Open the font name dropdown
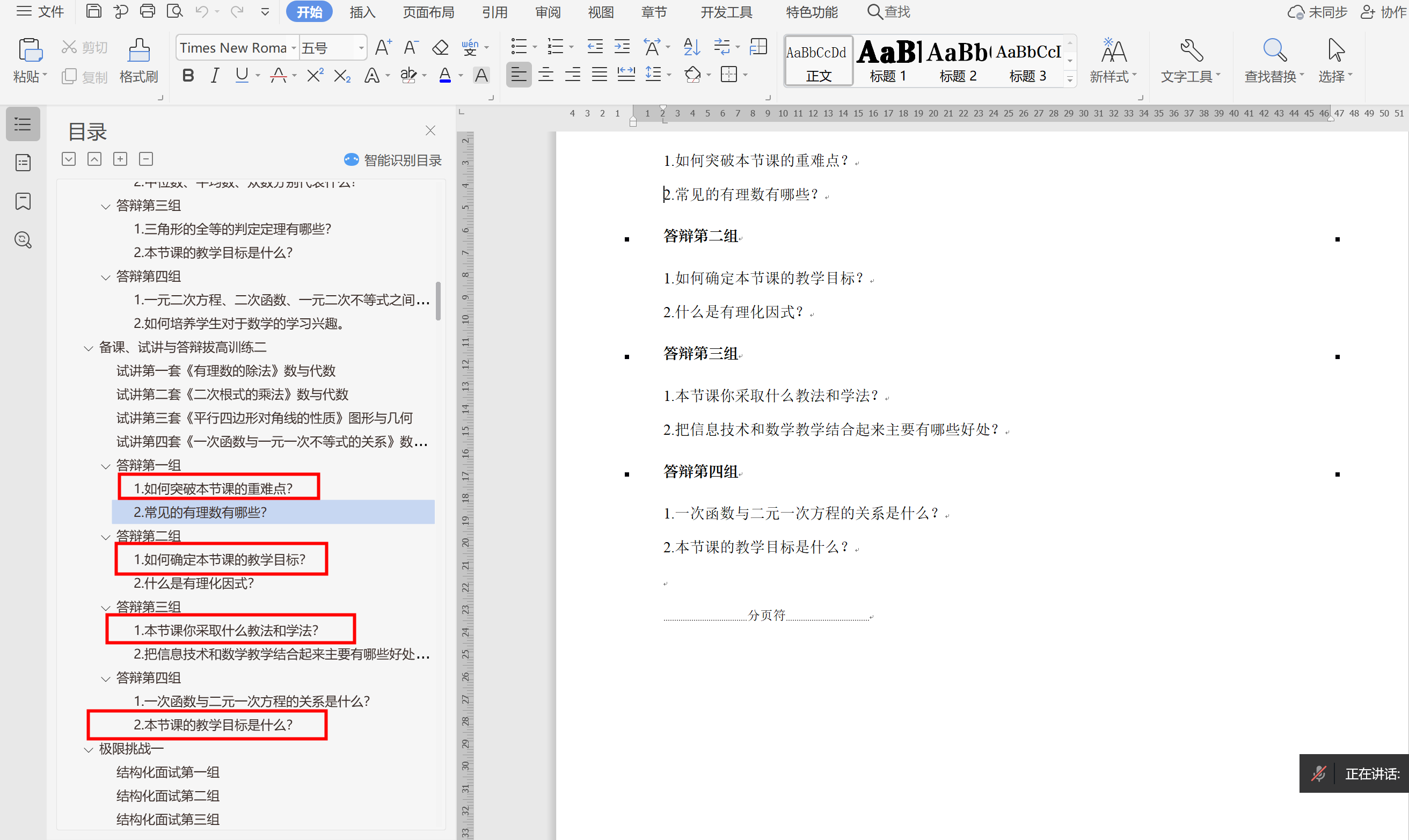 (x=294, y=48)
